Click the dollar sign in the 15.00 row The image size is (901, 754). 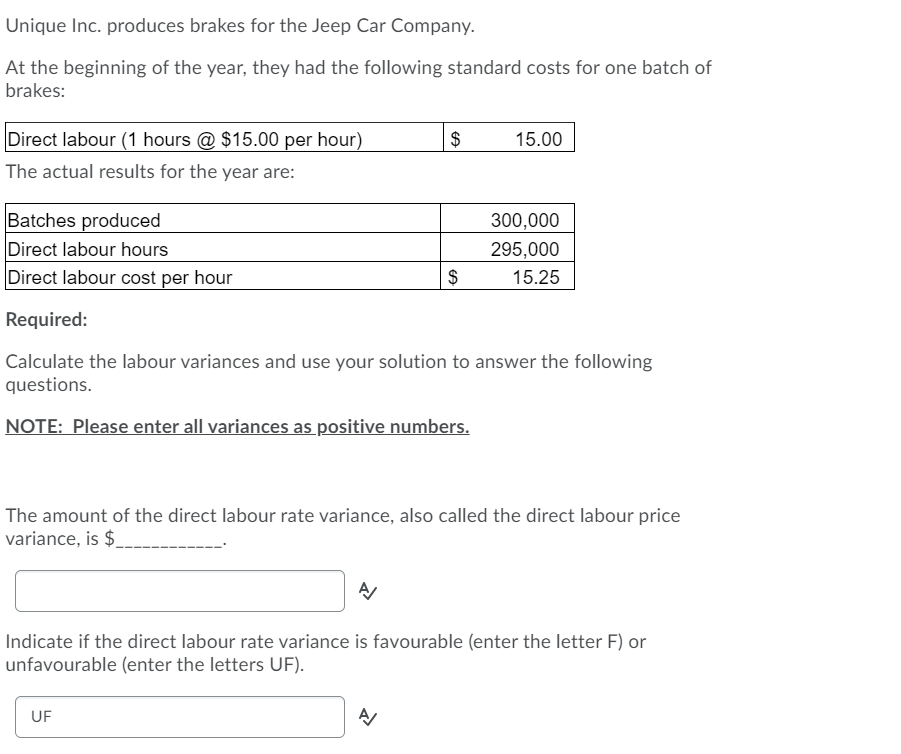pyautogui.click(x=456, y=139)
